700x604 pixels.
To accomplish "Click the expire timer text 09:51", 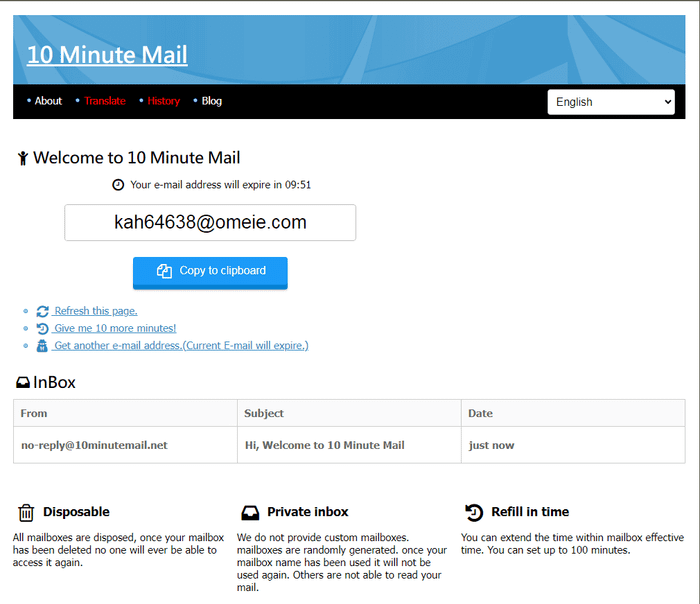I will (298, 185).
